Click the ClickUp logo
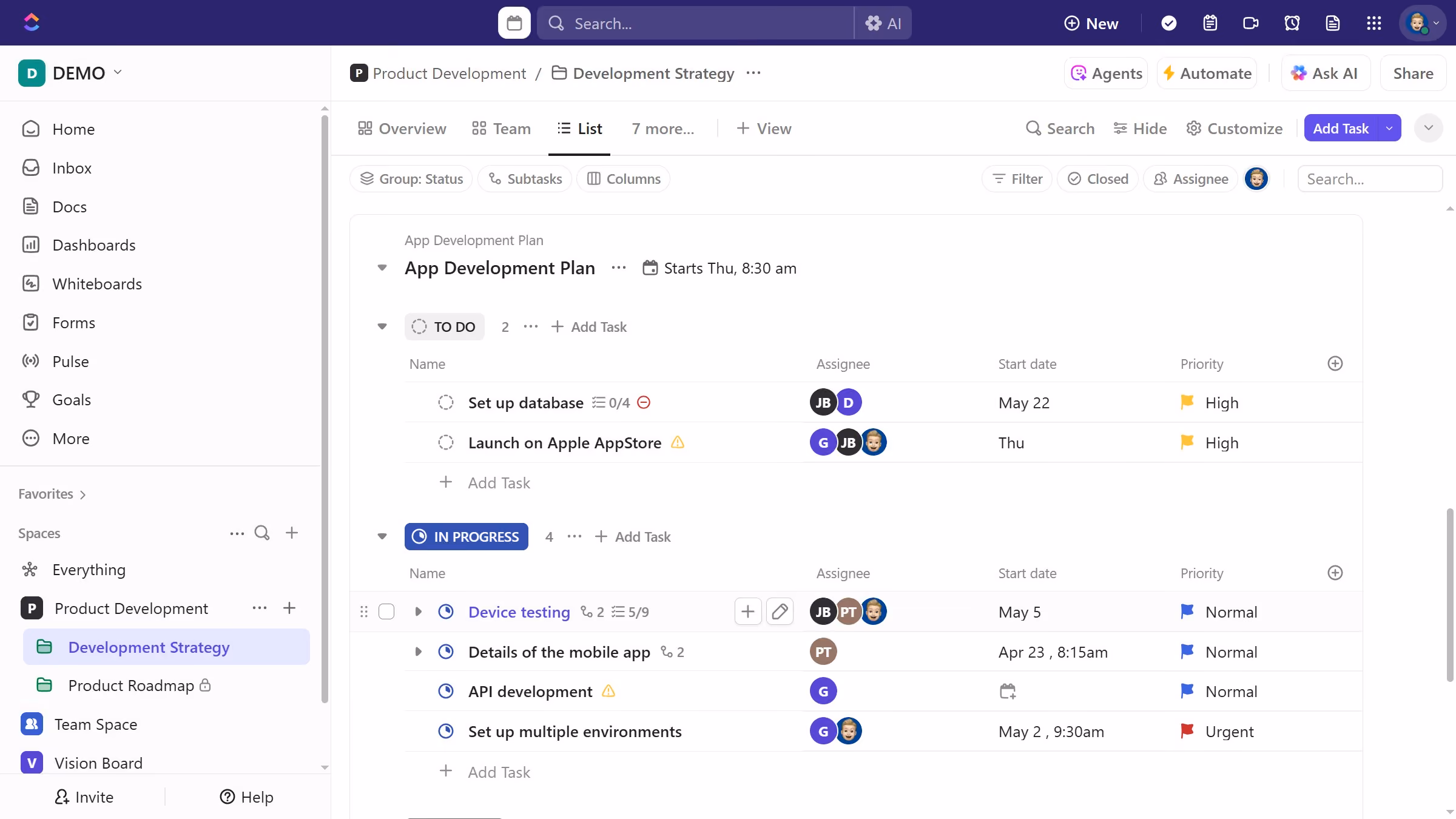1456x819 pixels. [x=32, y=22]
